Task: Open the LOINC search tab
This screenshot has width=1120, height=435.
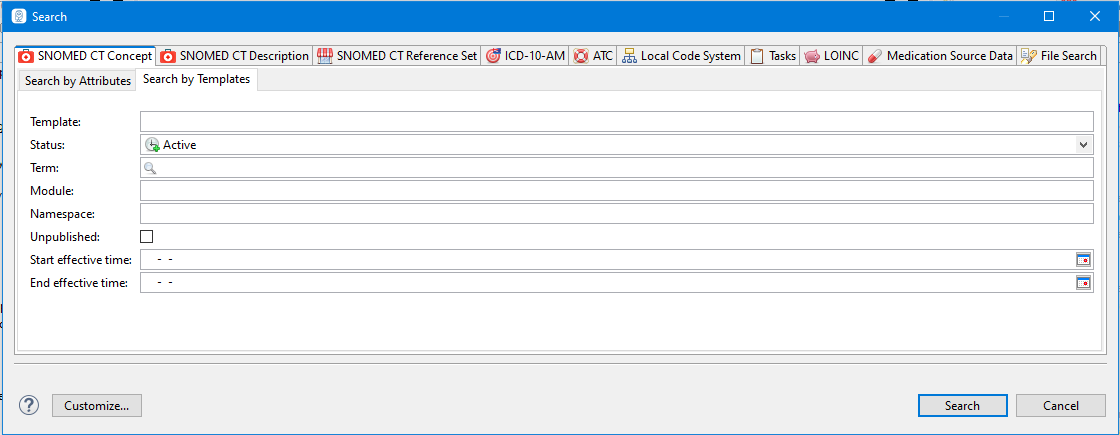Action: (830, 56)
